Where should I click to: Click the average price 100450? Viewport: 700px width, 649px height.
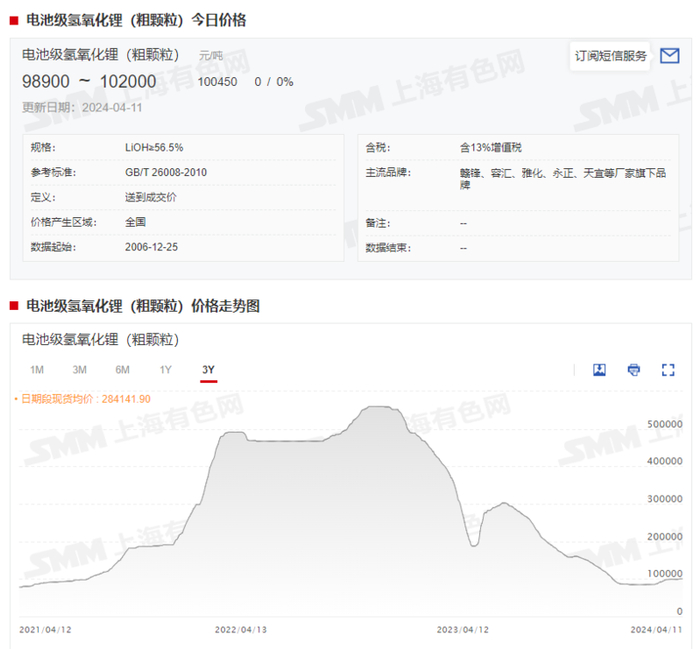tap(217, 82)
